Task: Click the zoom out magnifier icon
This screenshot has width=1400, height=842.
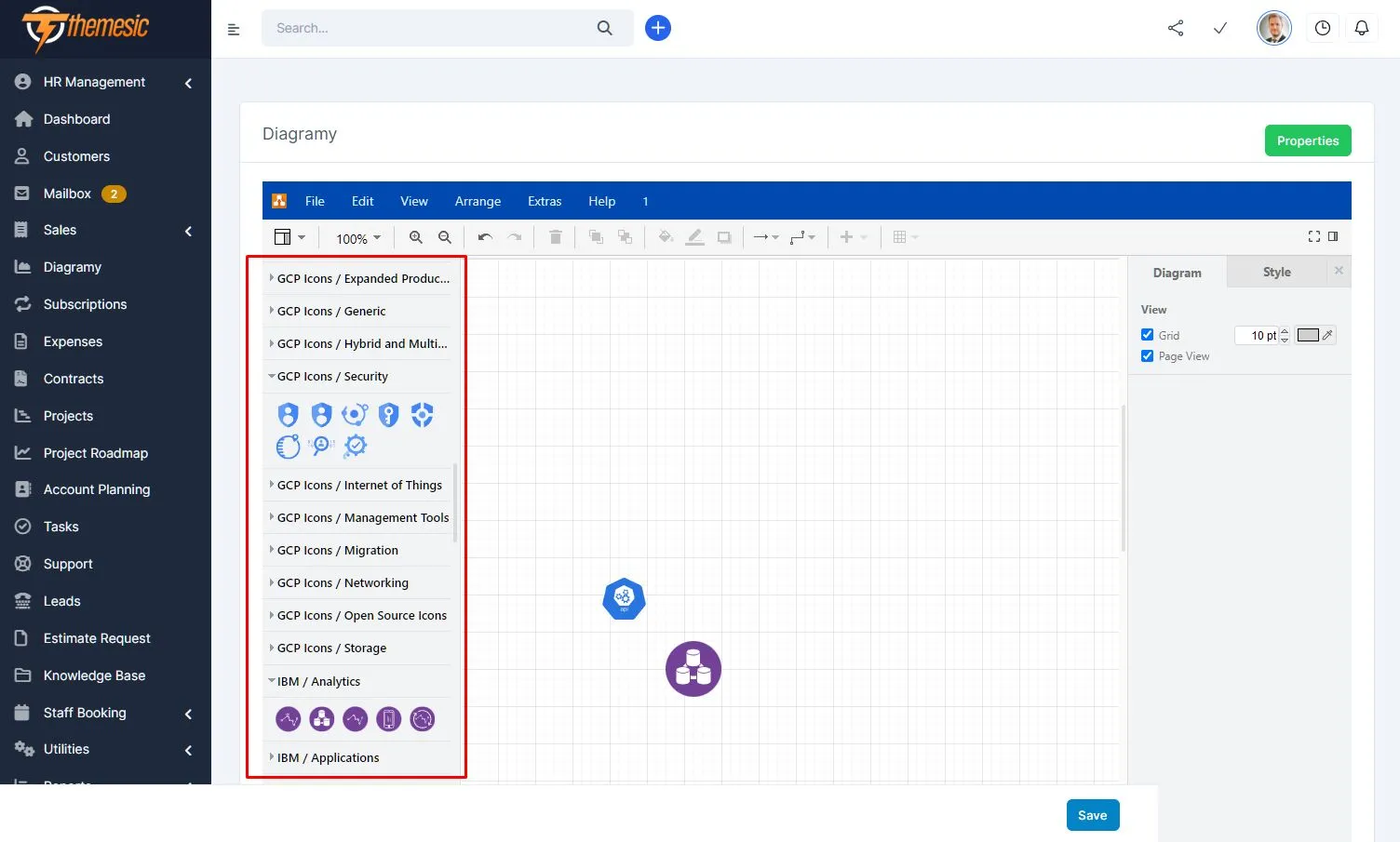Action: tap(445, 237)
